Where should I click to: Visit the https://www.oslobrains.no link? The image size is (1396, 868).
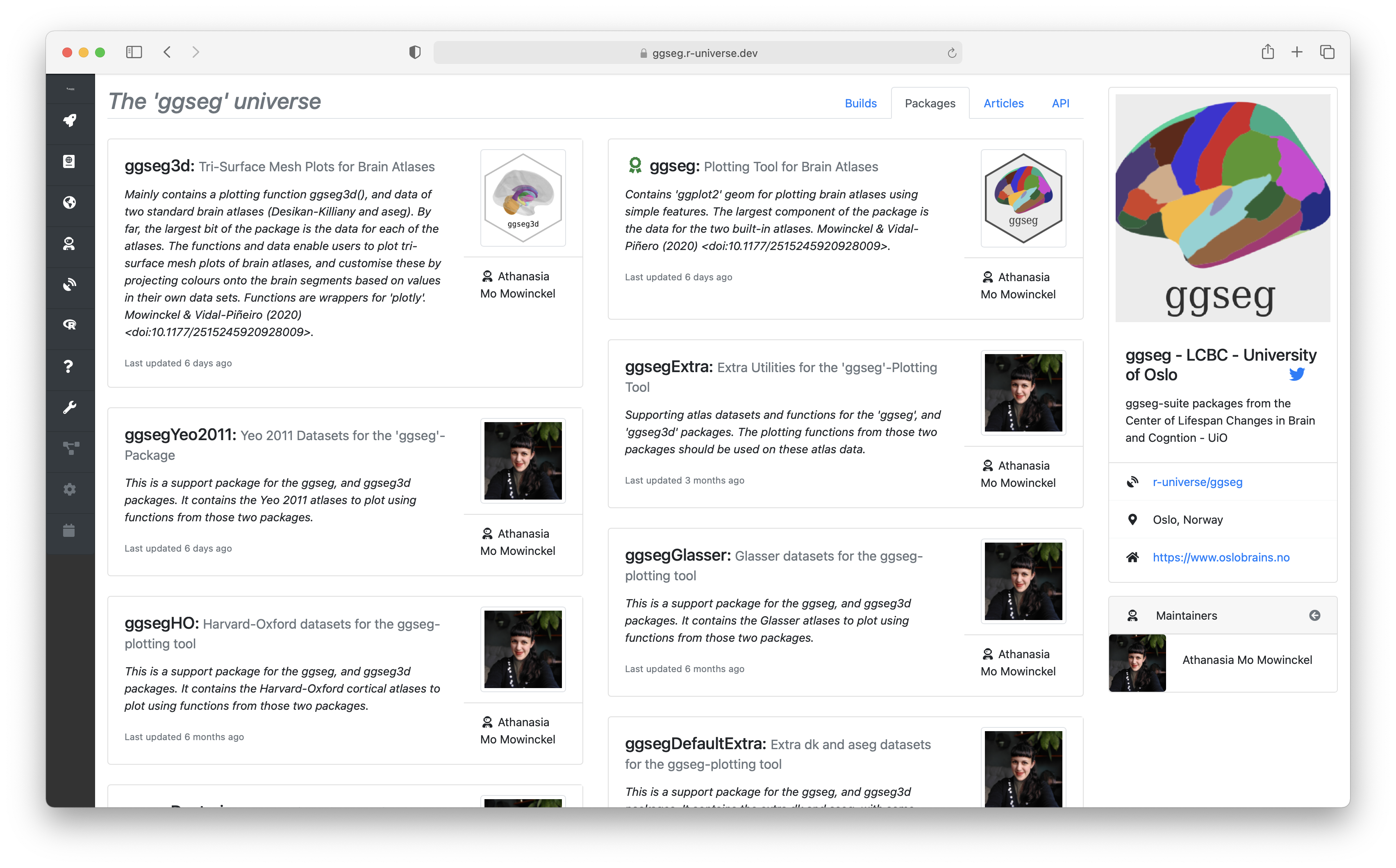click(x=1221, y=557)
